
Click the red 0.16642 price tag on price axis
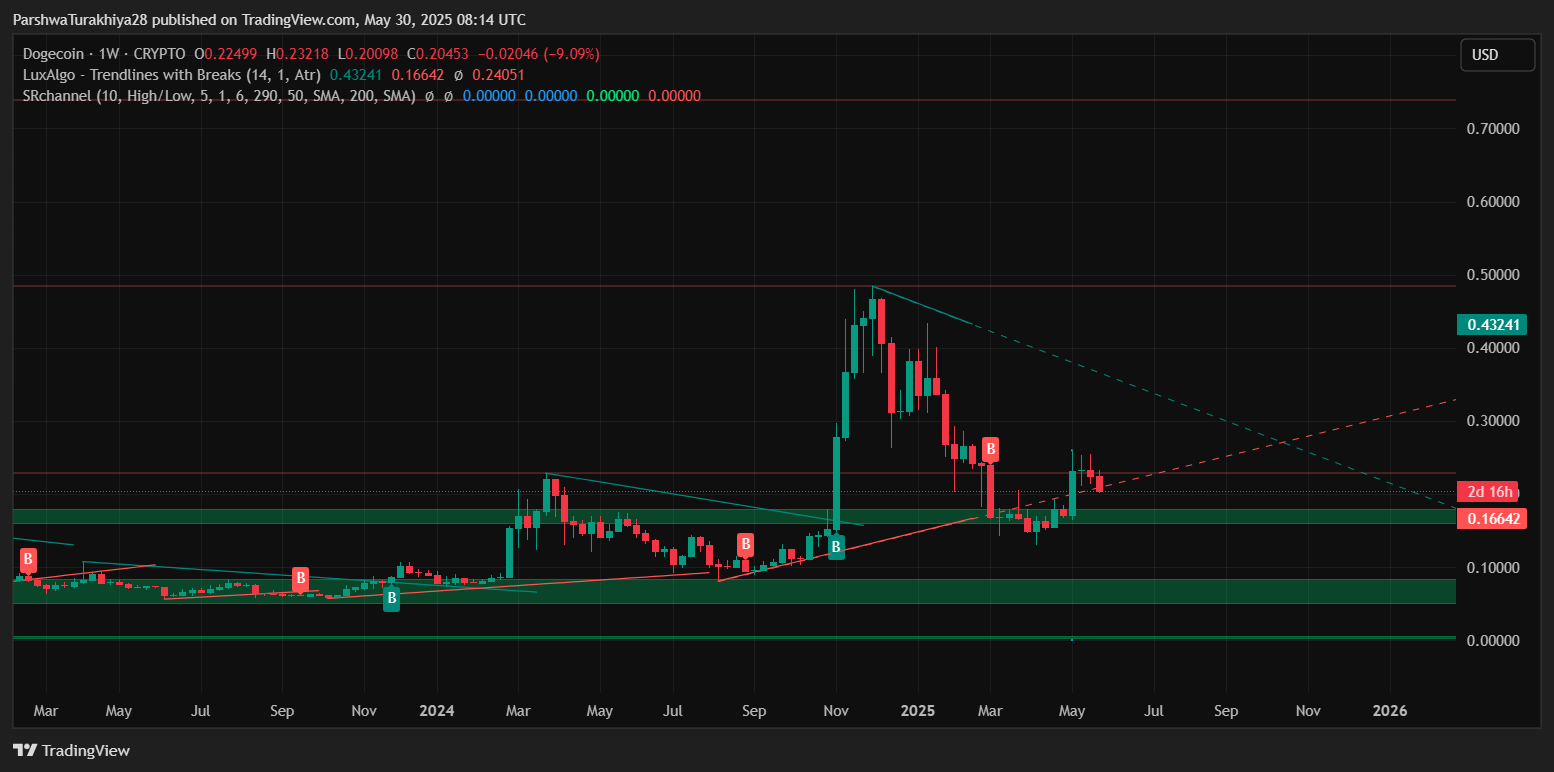pos(1493,518)
